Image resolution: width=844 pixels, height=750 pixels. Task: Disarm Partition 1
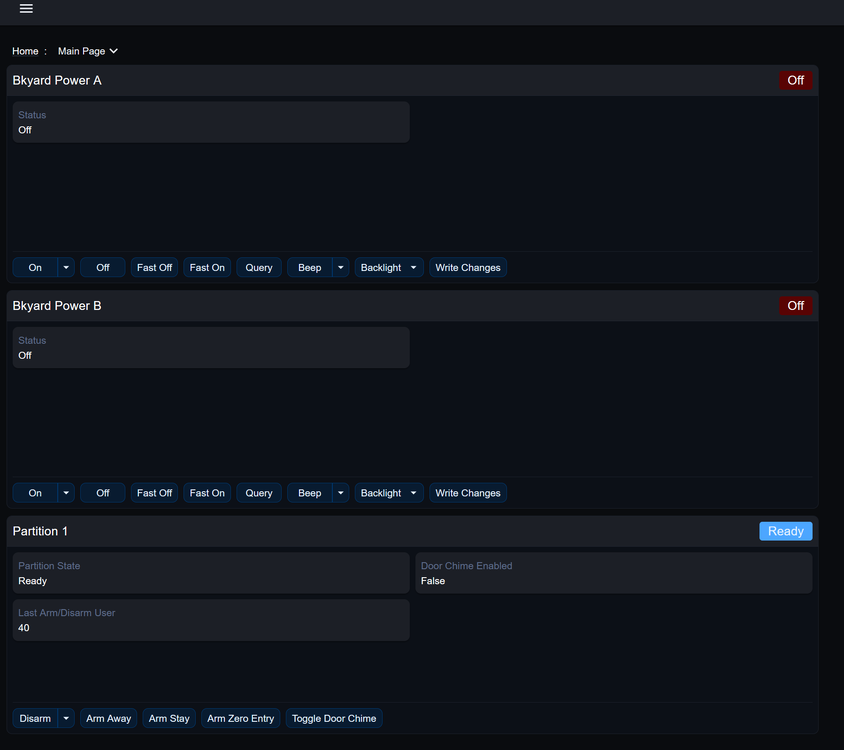tap(35, 718)
